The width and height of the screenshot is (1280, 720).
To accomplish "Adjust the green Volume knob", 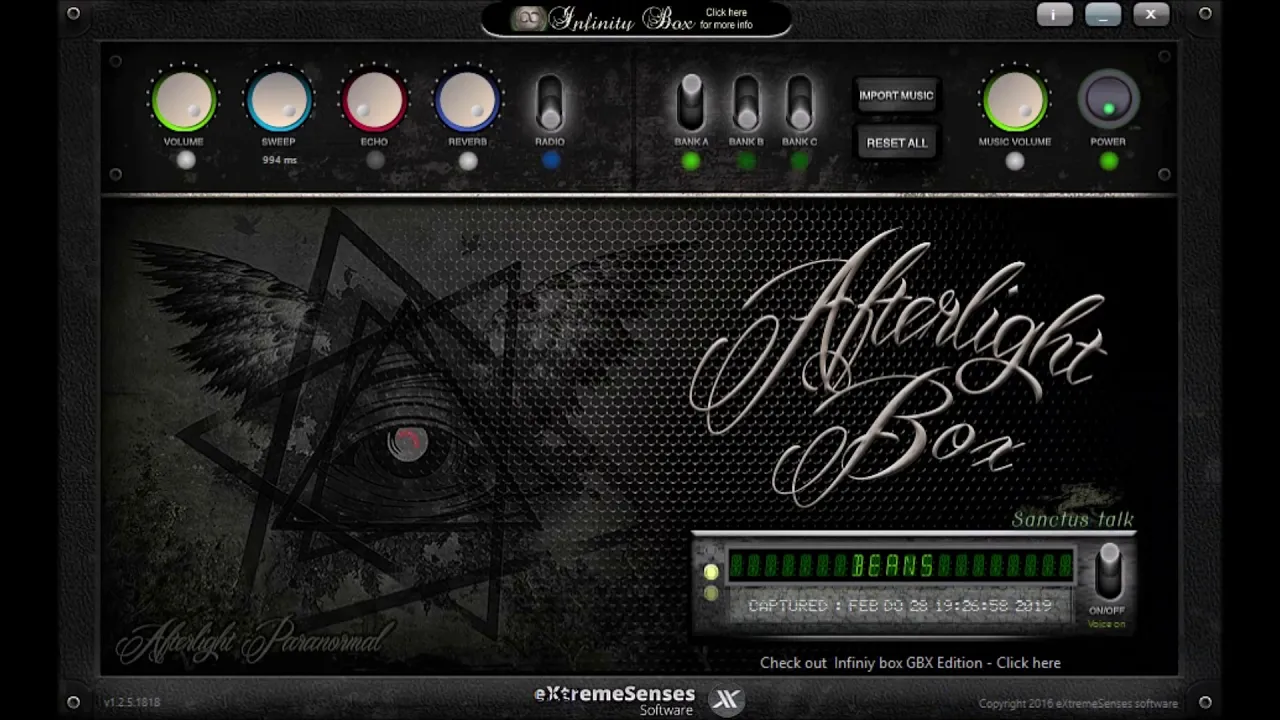I will click(x=183, y=100).
